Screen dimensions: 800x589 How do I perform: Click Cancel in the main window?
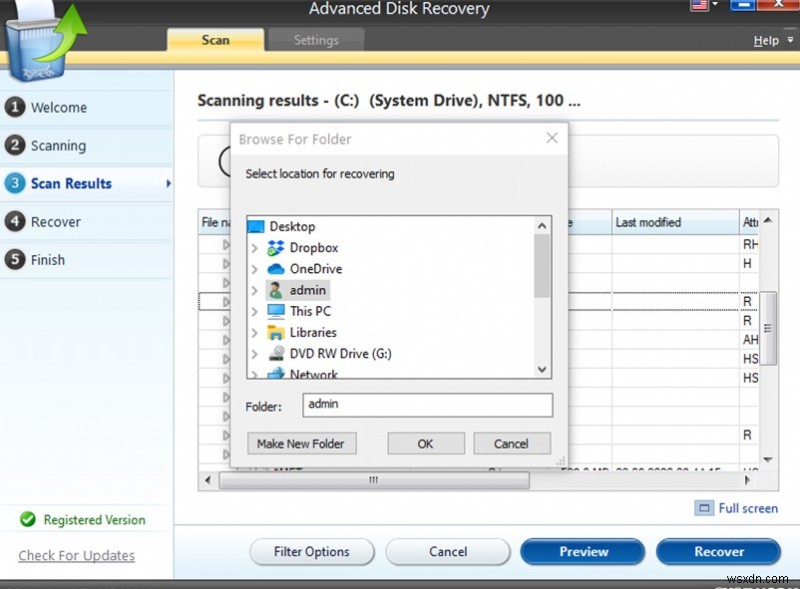coord(448,552)
